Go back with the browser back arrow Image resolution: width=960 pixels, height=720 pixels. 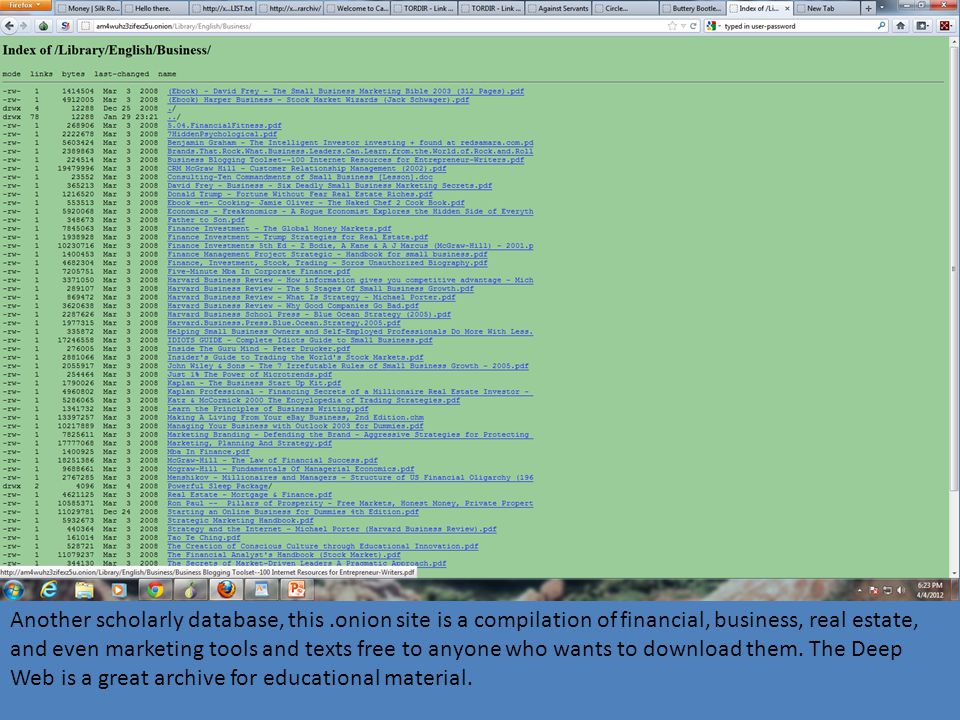tap(9, 26)
